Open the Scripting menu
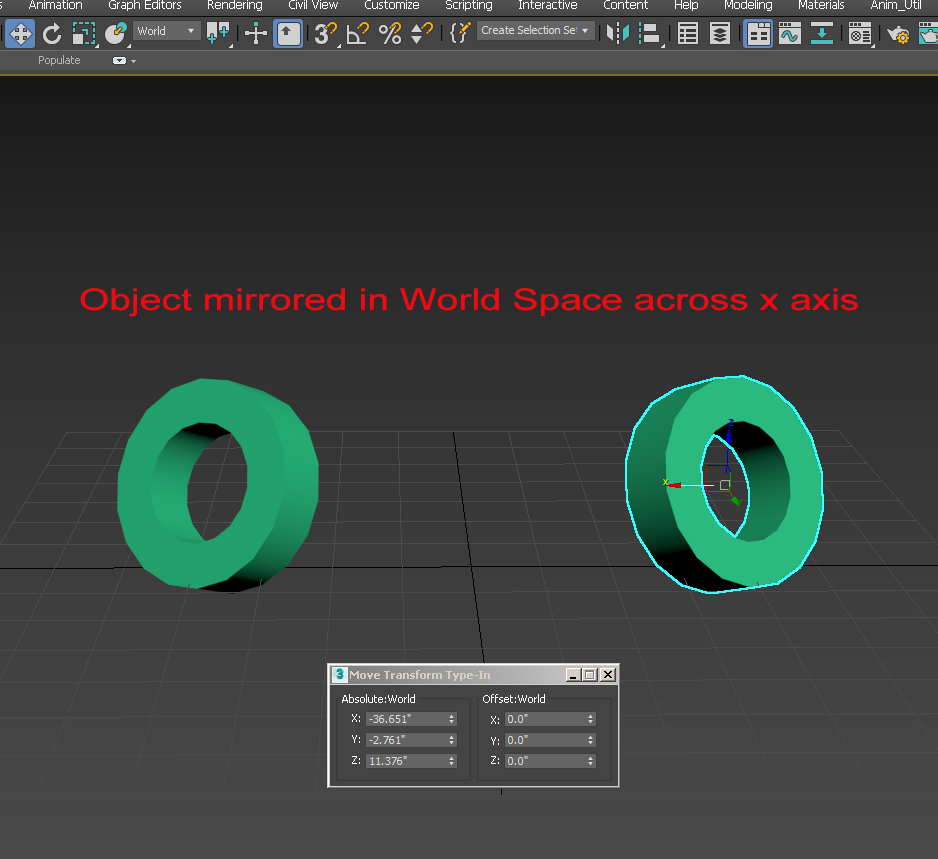Image resolution: width=938 pixels, height=859 pixels. click(x=468, y=5)
